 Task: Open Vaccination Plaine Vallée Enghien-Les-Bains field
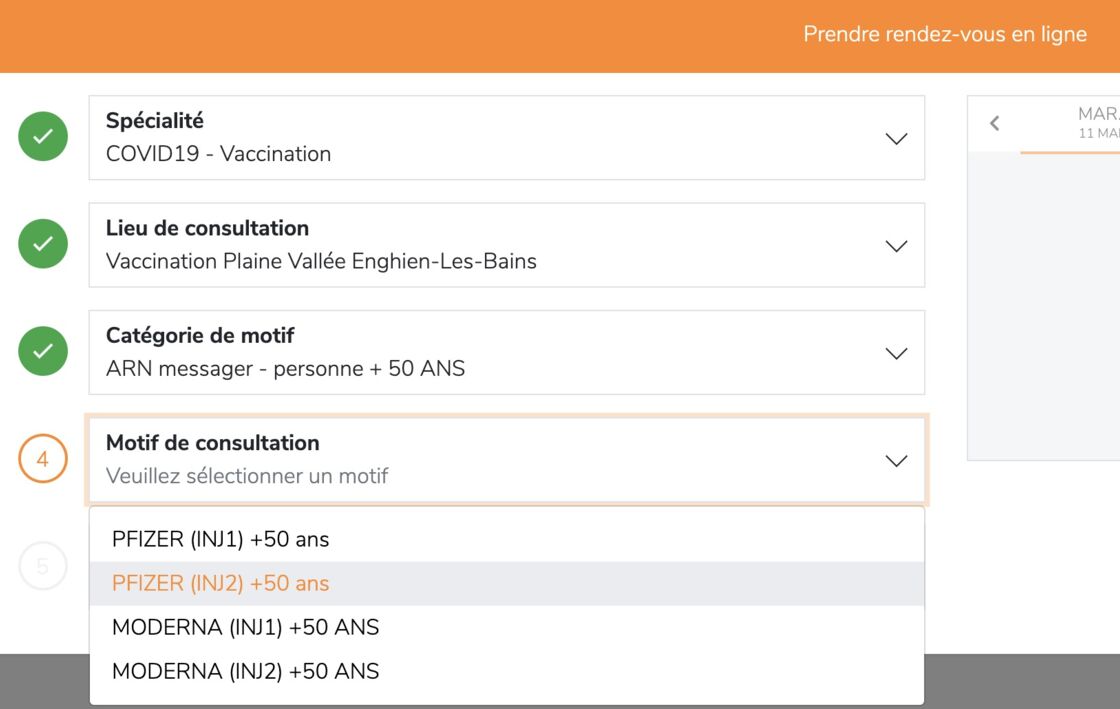(506, 245)
